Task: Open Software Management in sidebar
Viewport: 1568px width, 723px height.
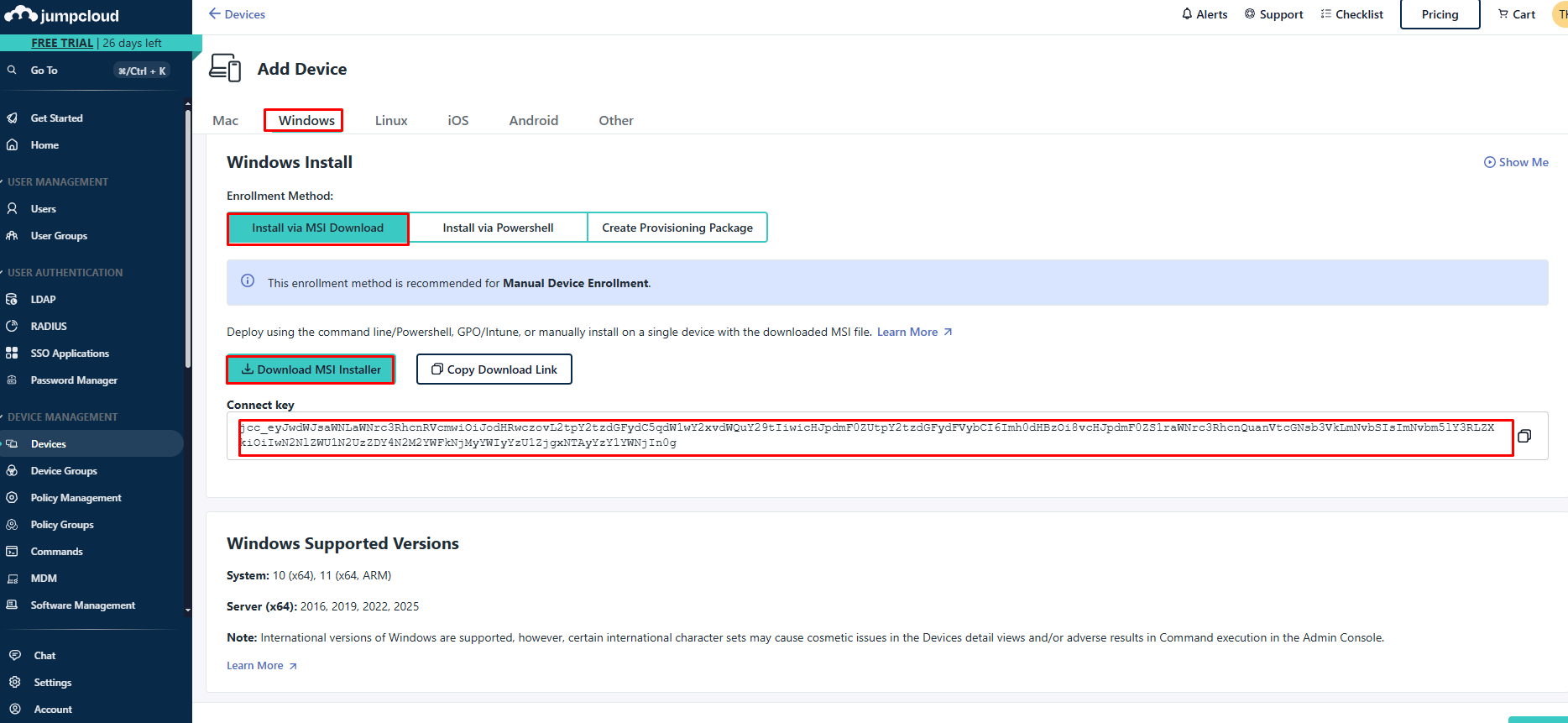Action: (83, 605)
